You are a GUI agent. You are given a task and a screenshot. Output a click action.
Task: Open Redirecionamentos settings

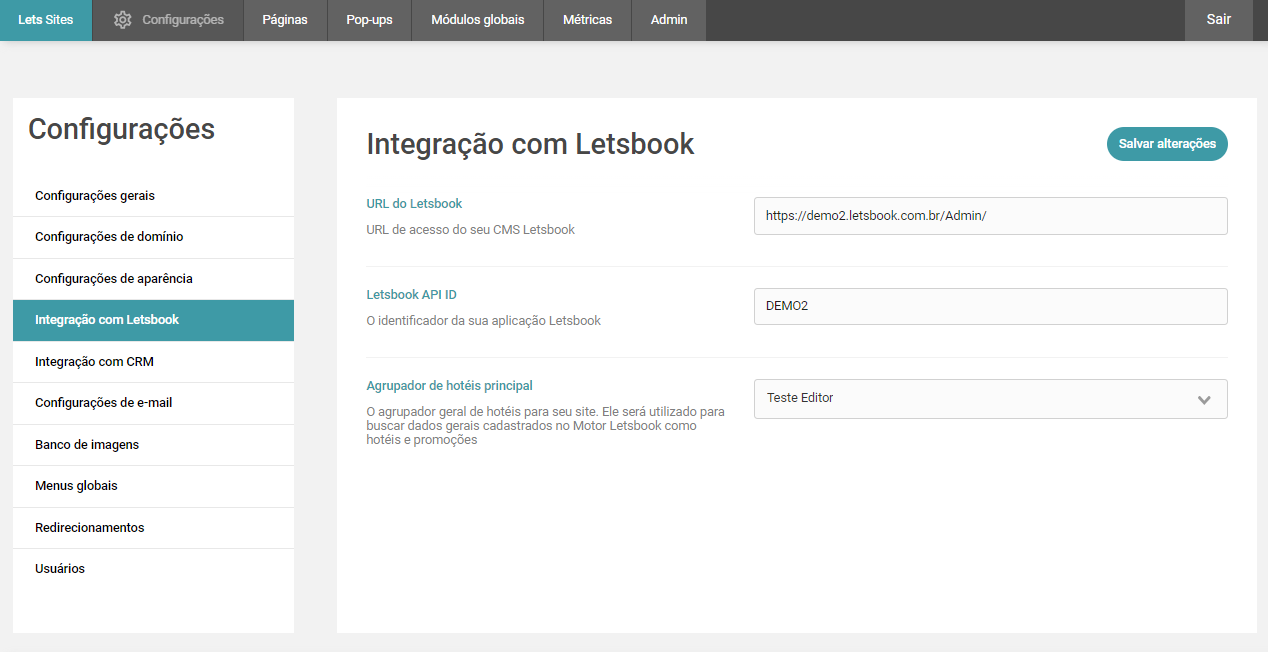[153, 528]
